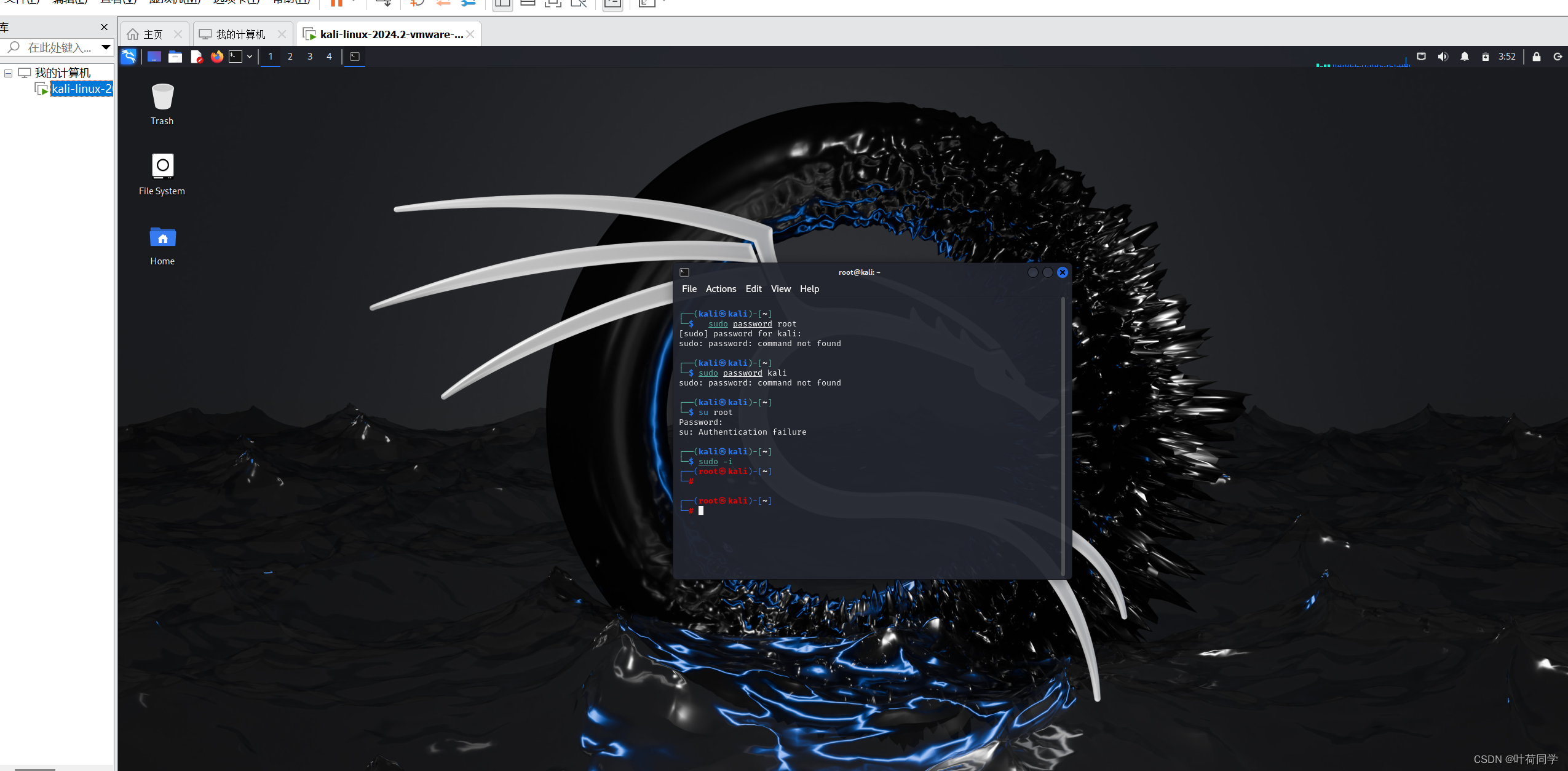Click the 'root@kali: ~' window title
The width and height of the screenshot is (1568, 771).
click(x=859, y=272)
